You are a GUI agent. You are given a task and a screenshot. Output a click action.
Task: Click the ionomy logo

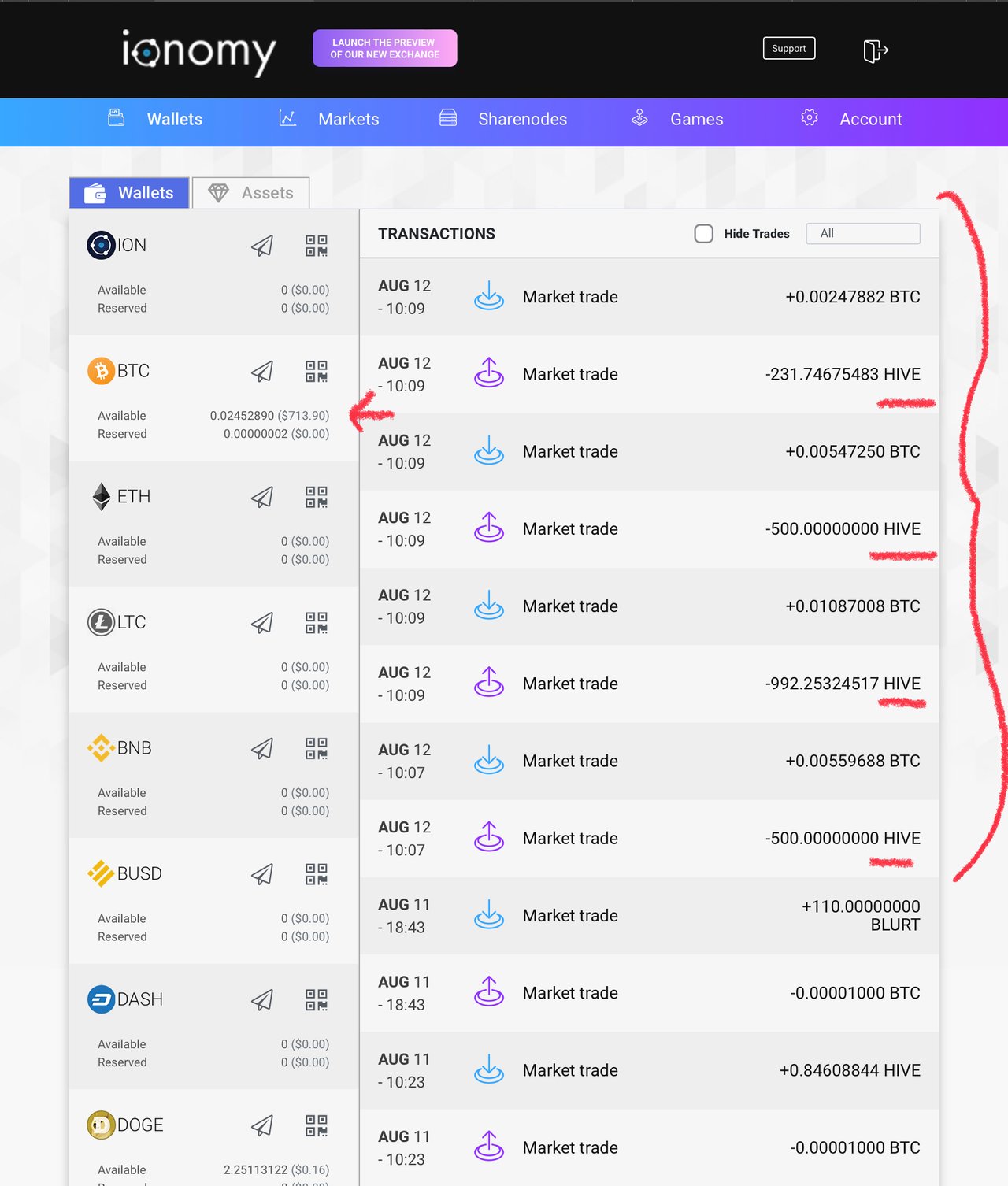[x=198, y=51]
